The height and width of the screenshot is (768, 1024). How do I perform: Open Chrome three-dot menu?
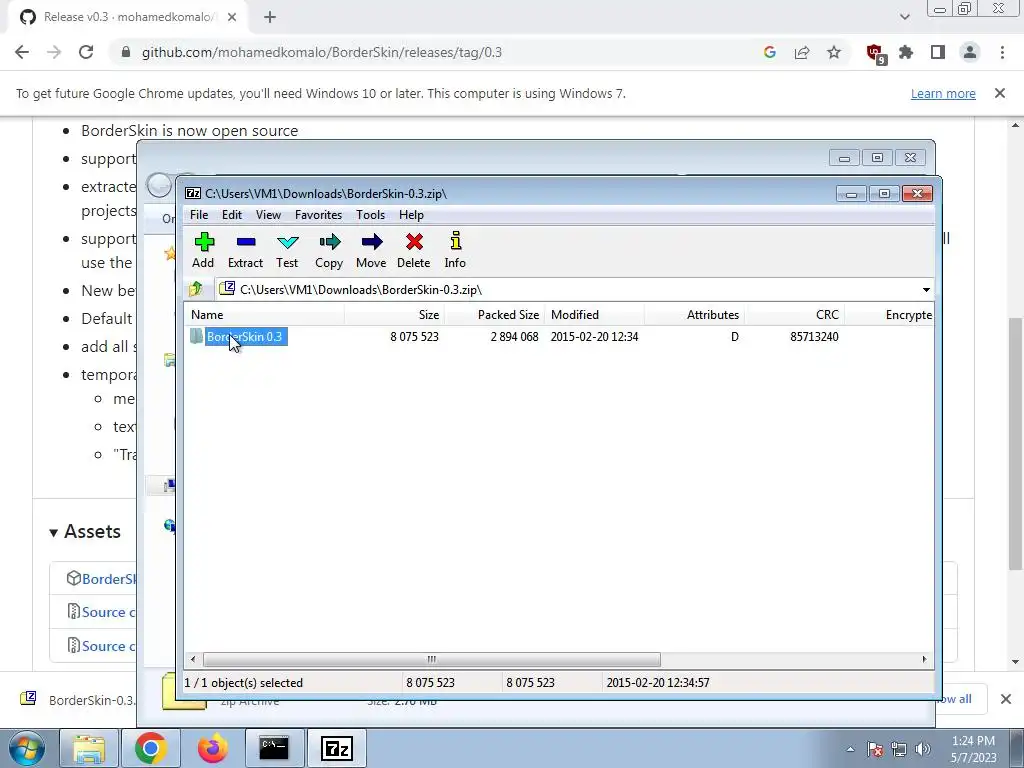pos(1002,52)
